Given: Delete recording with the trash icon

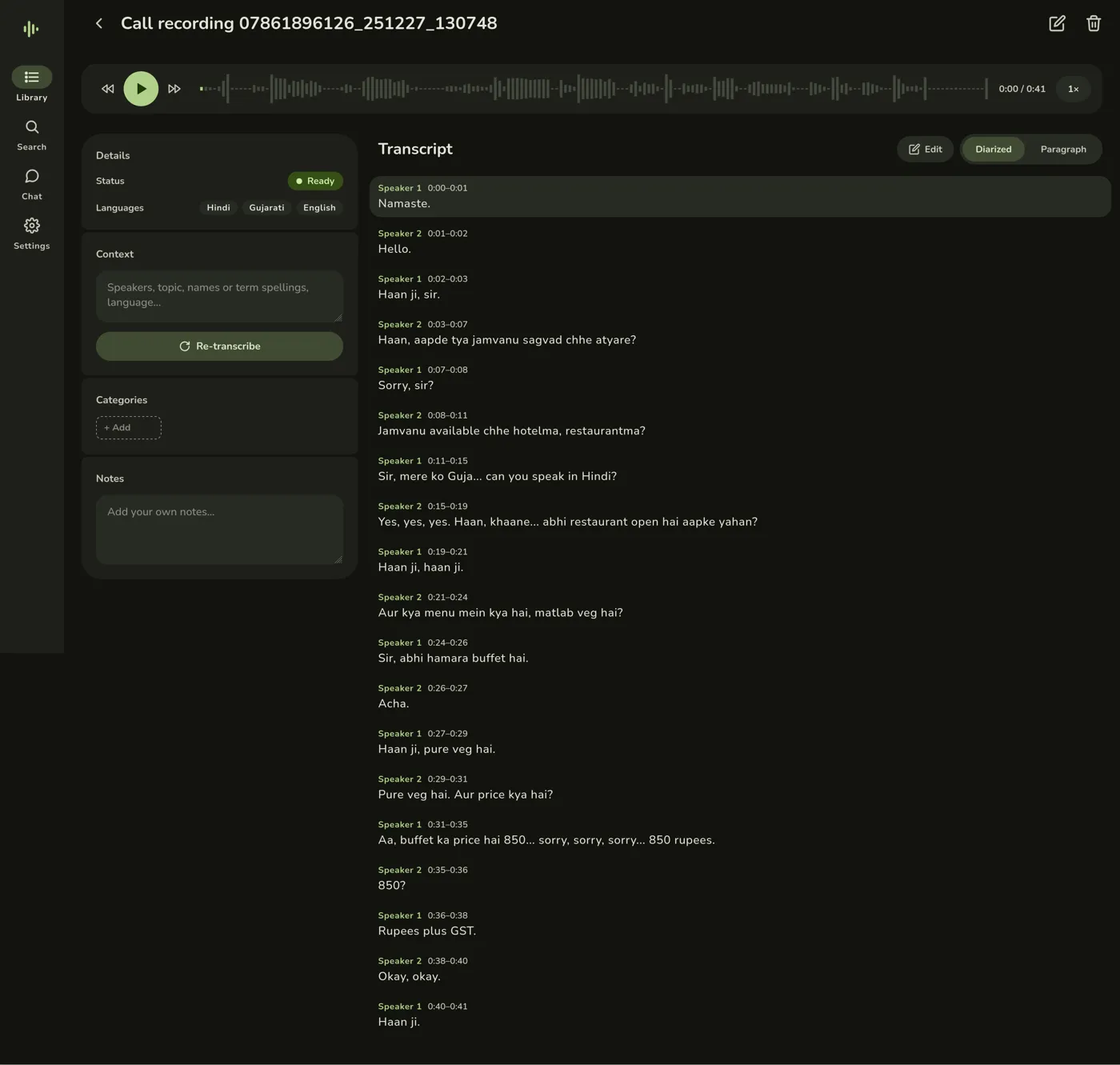Looking at the screenshot, I should (x=1094, y=23).
